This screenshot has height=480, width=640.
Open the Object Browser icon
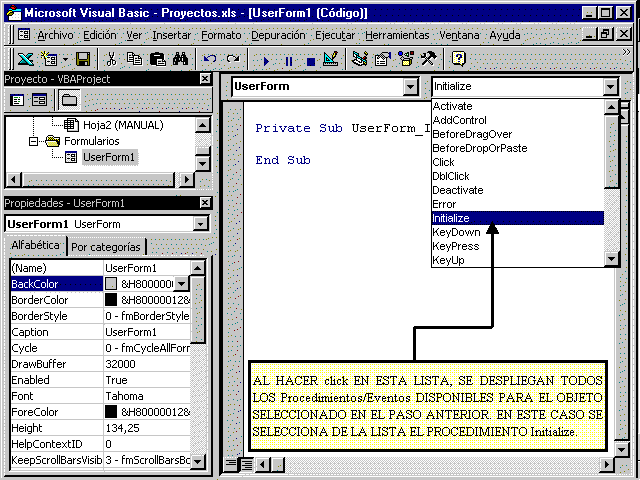point(406,59)
